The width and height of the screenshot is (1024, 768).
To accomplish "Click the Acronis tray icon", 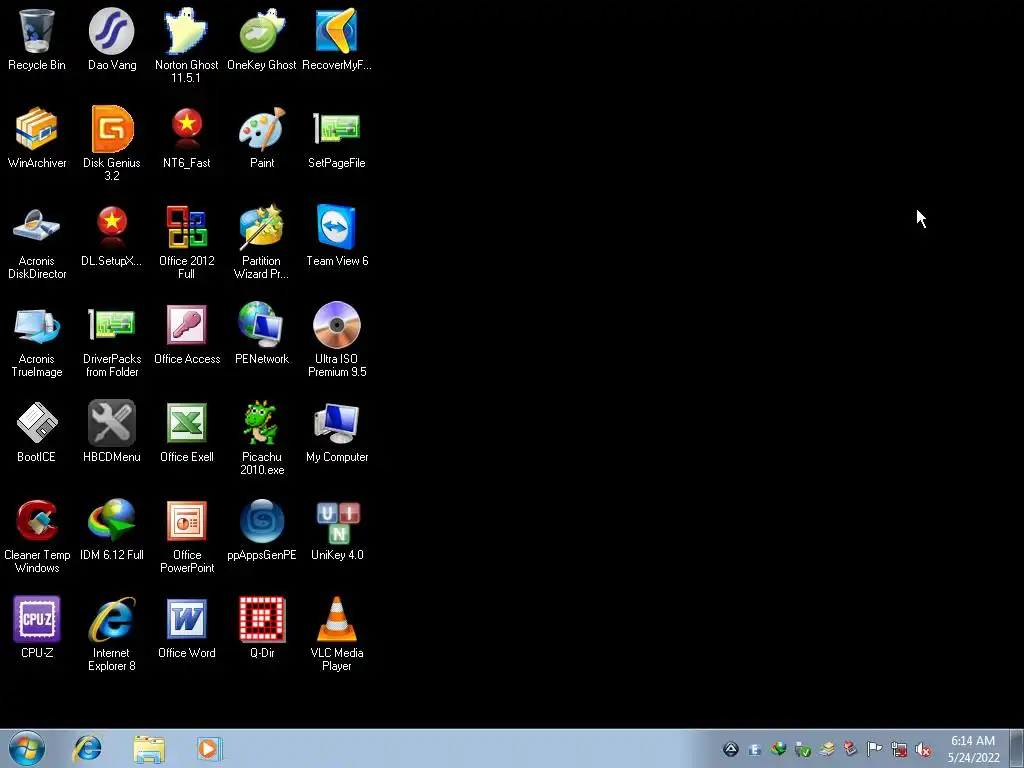I will [x=731, y=749].
